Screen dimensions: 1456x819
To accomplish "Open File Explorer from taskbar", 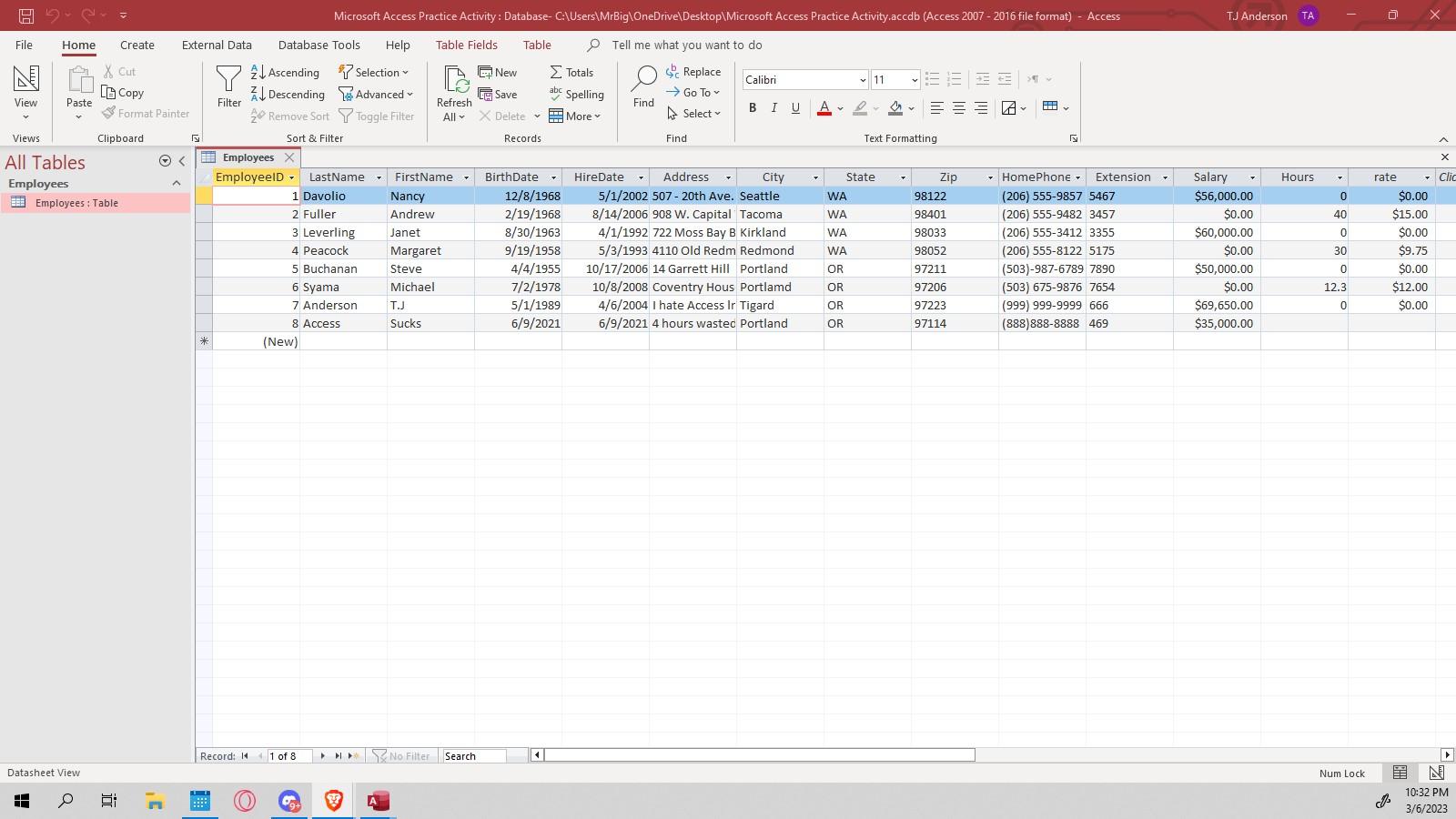I will click(155, 801).
